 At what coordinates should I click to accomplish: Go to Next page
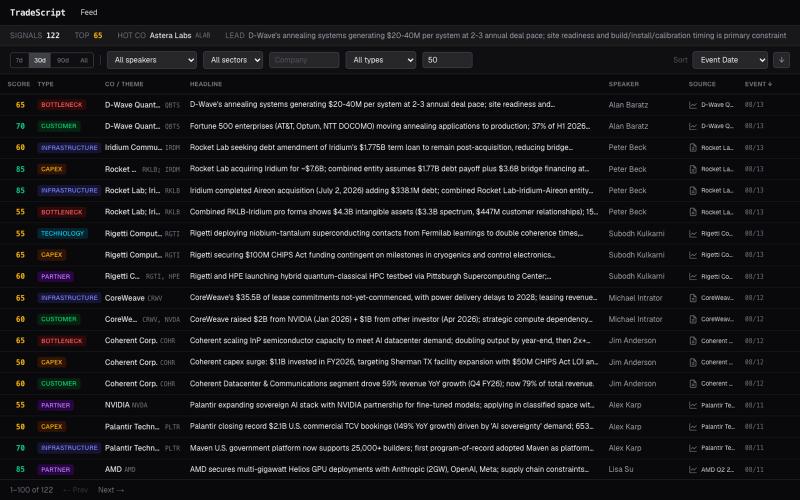click(x=111, y=490)
